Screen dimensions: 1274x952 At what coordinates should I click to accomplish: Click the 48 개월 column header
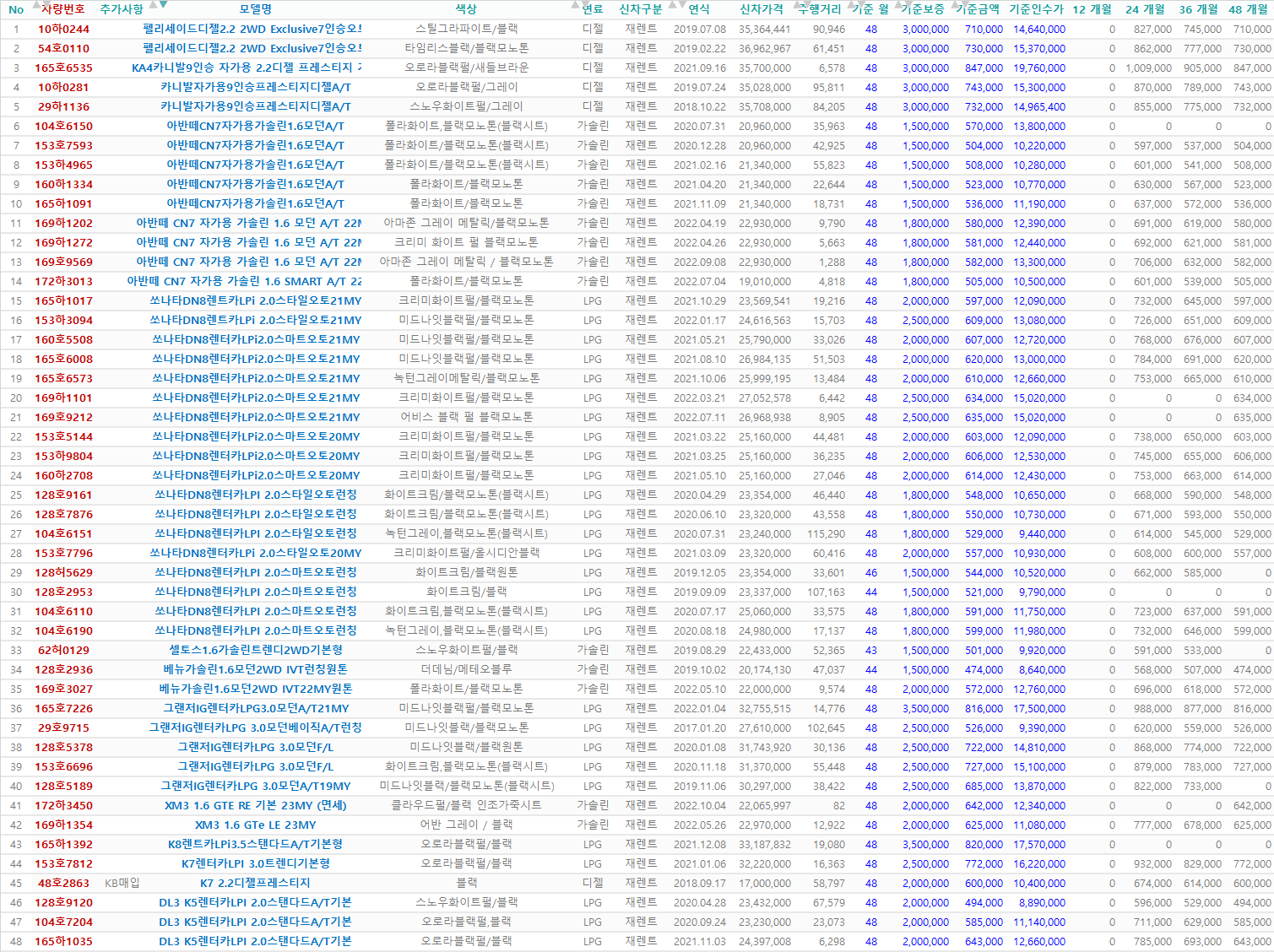click(1248, 9)
